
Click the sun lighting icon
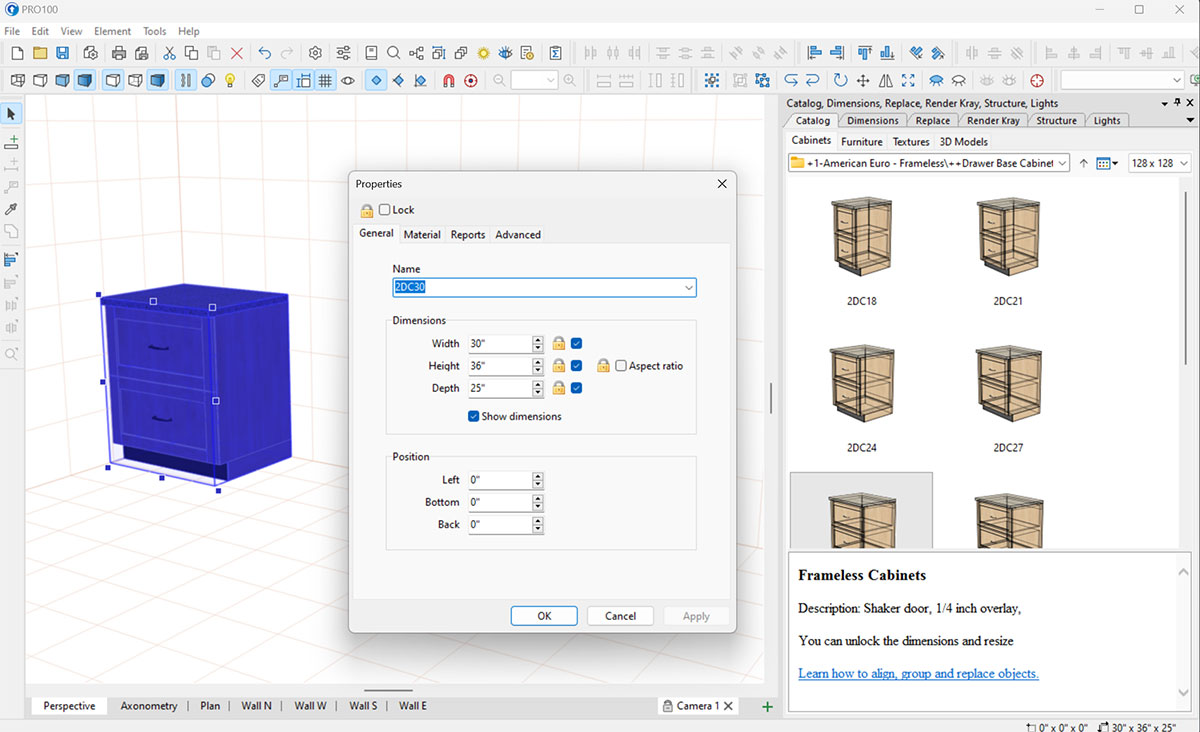484,53
